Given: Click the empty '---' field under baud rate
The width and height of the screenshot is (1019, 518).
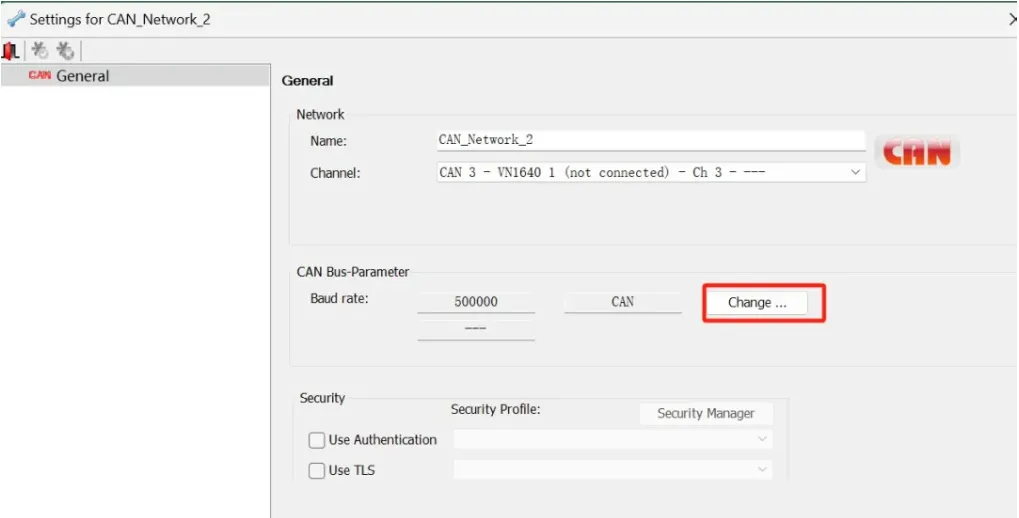Looking at the screenshot, I should [476, 329].
